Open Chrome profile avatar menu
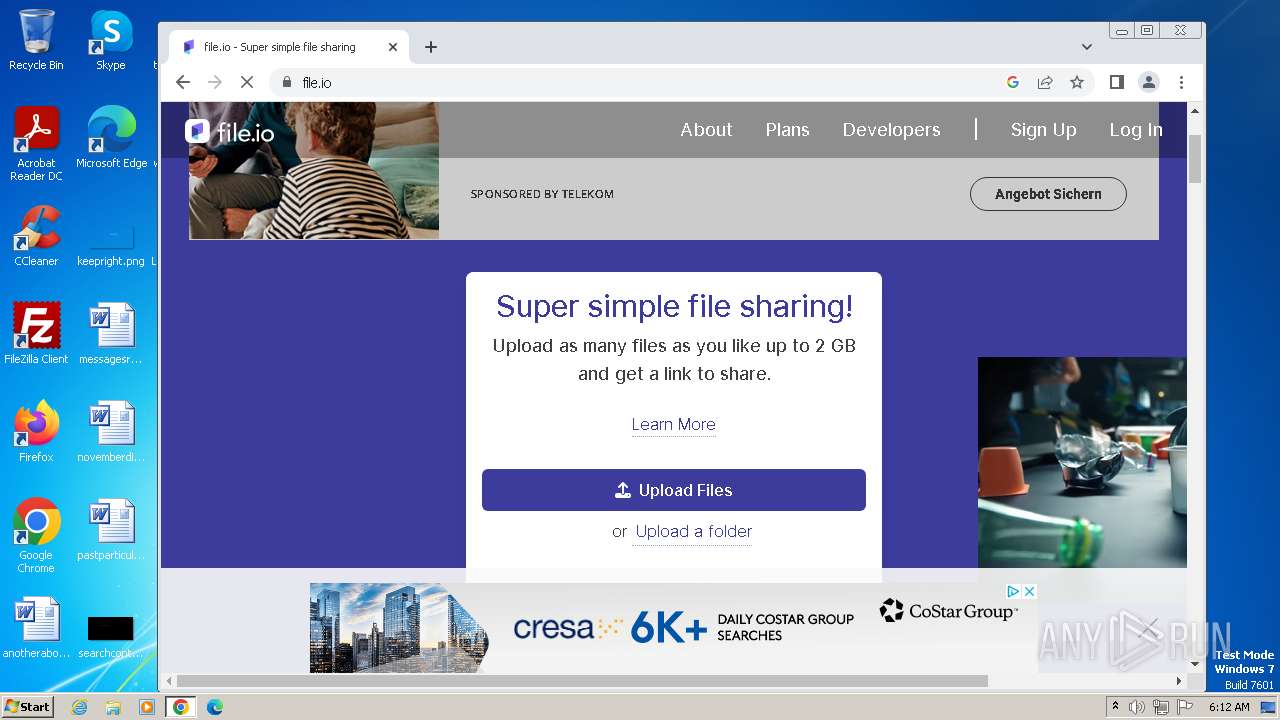Screen dimensions: 1280x720 click(1149, 82)
